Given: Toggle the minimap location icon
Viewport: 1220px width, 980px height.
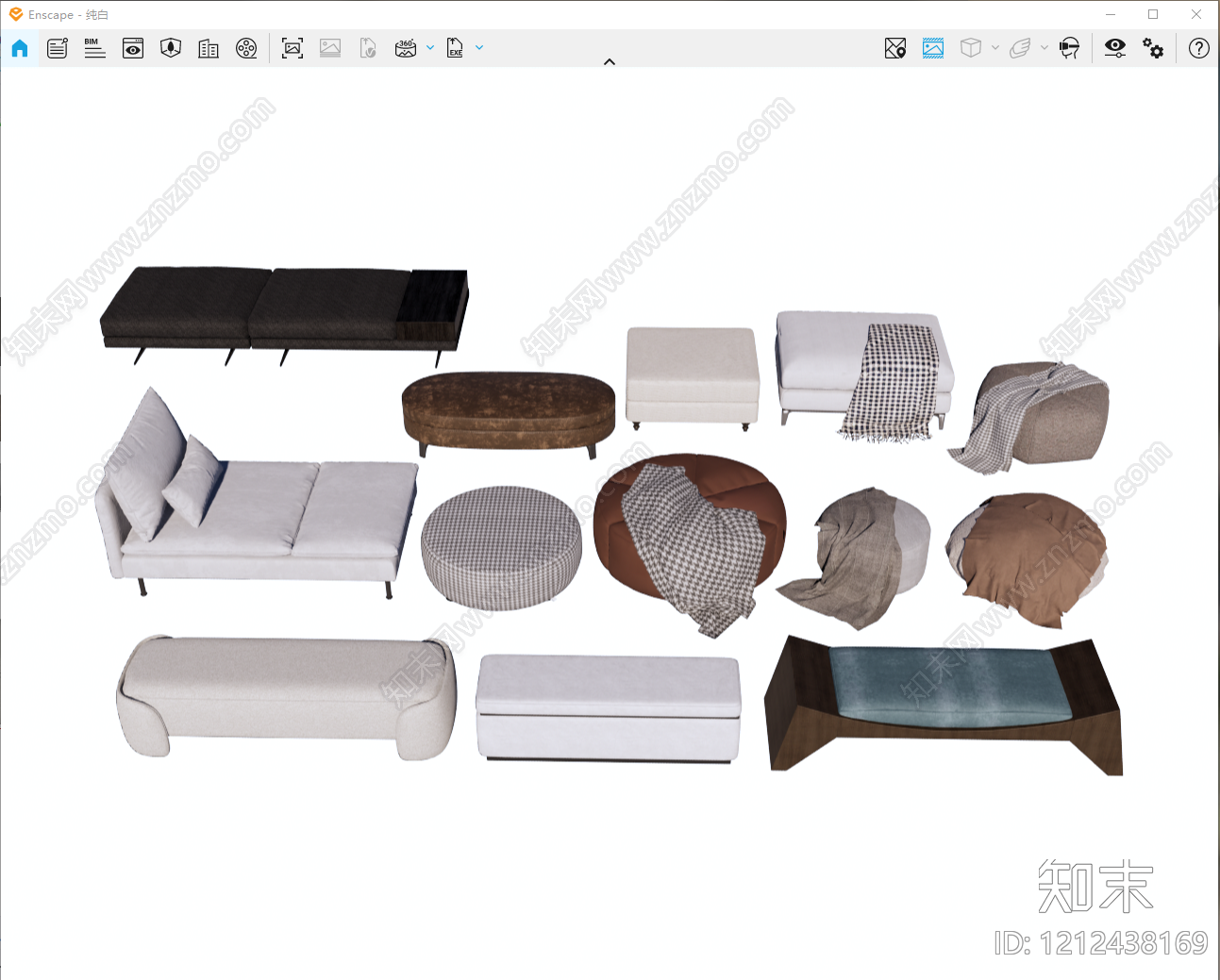Looking at the screenshot, I should coord(895,48).
